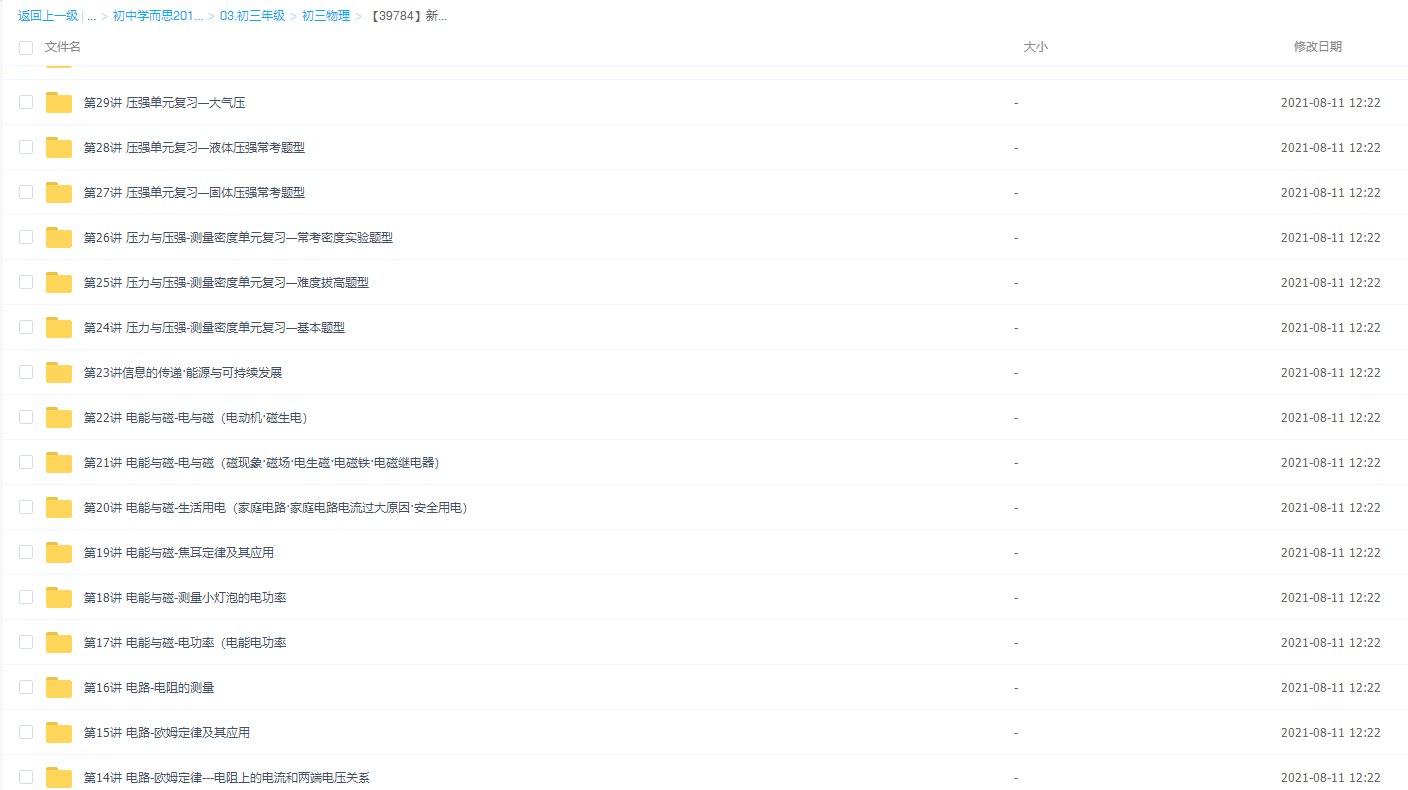
Task: Navigate to 03.初三年级 breadcrumb item
Action: click(x=252, y=16)
